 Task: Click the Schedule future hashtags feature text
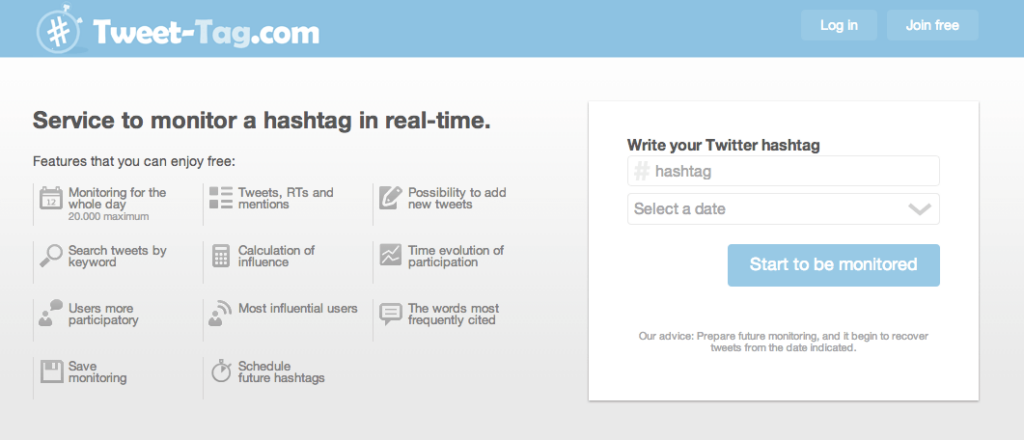(x=281, y=372)
